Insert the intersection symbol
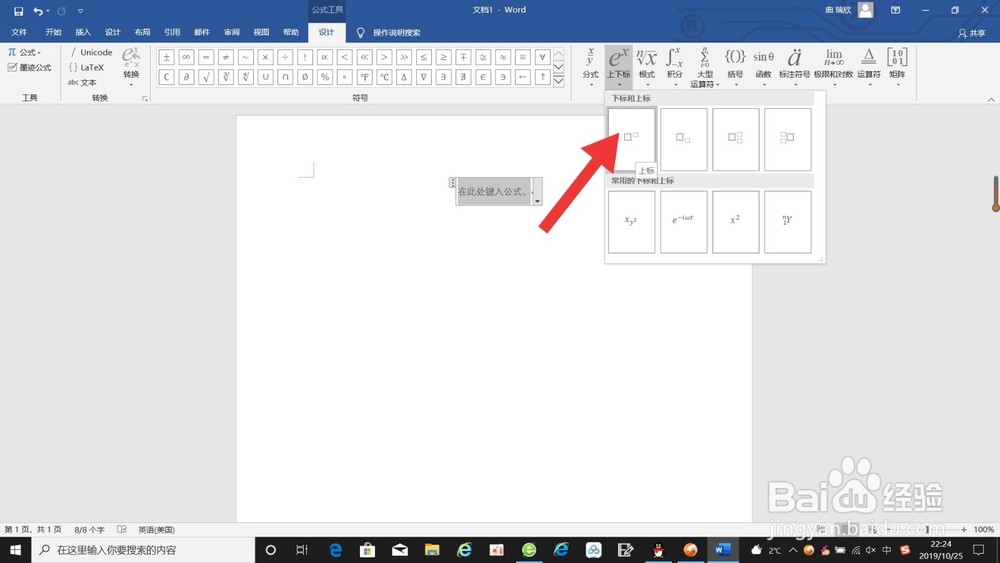The width and height of the screenshot is (1000, 563). [x=285, y=77]
